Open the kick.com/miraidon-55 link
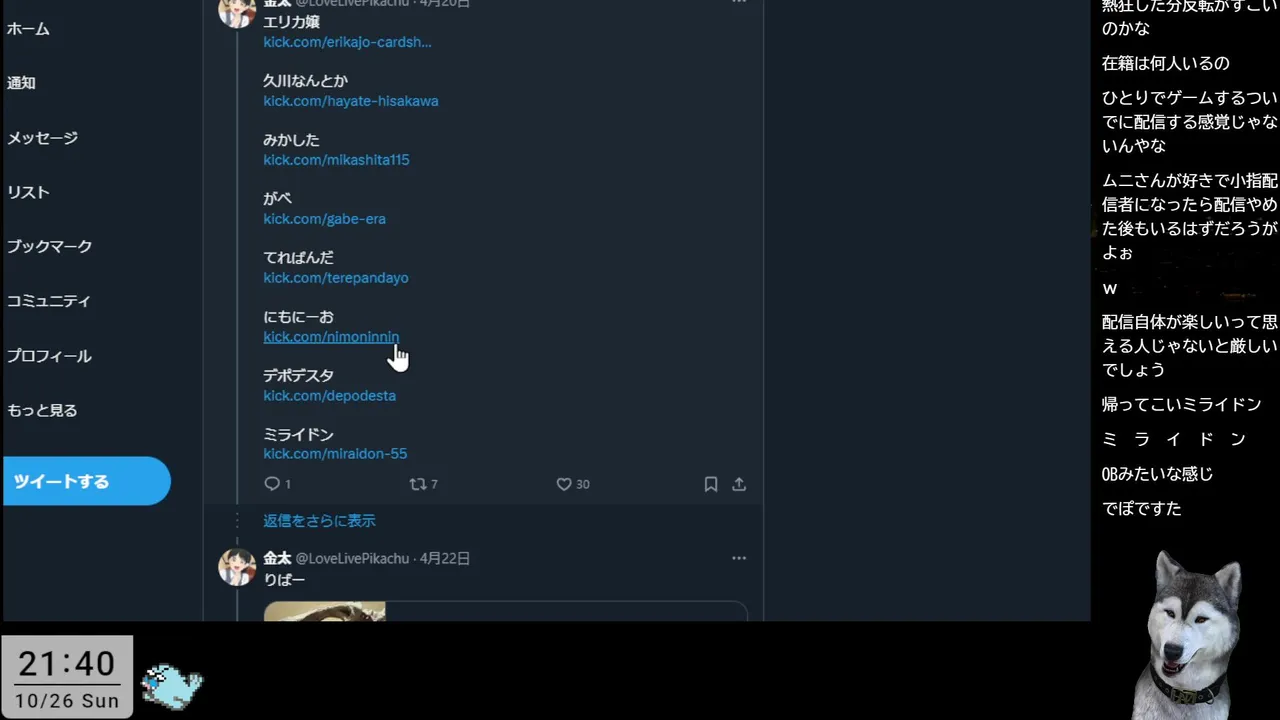 (x=335, y=454)
